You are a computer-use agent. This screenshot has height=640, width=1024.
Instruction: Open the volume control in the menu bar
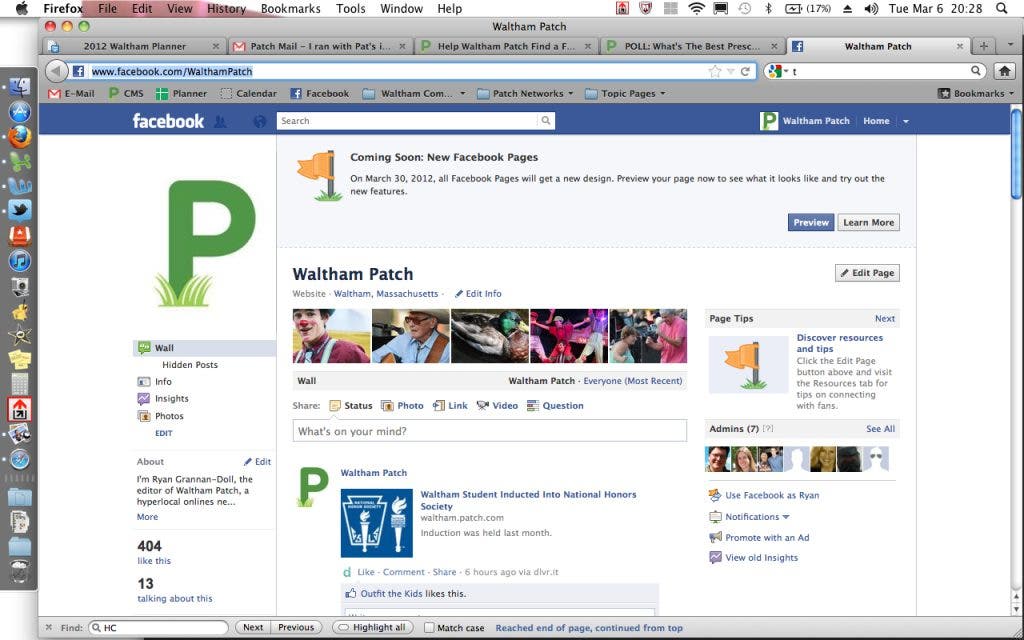tap(871, 8)
